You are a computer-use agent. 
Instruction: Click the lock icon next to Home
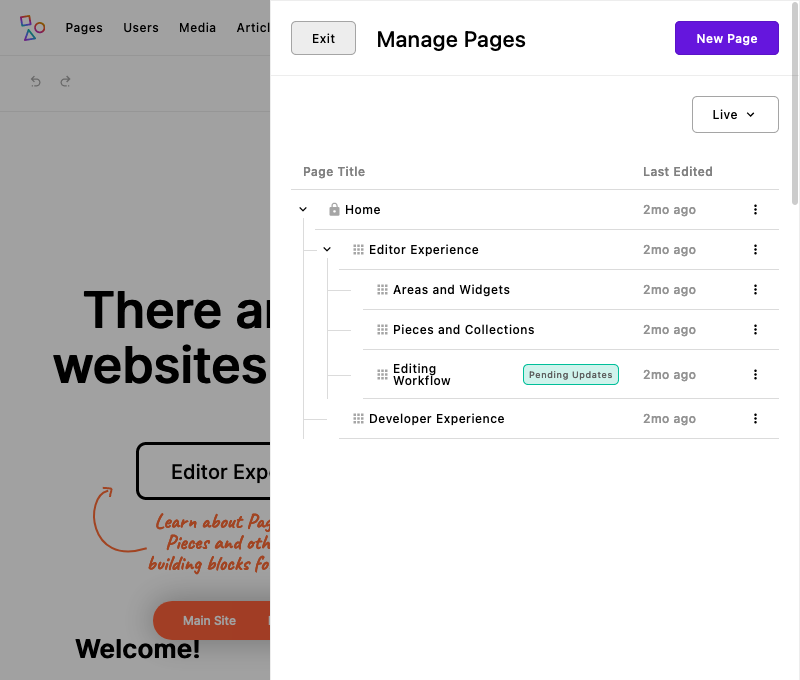pos(333,209)
